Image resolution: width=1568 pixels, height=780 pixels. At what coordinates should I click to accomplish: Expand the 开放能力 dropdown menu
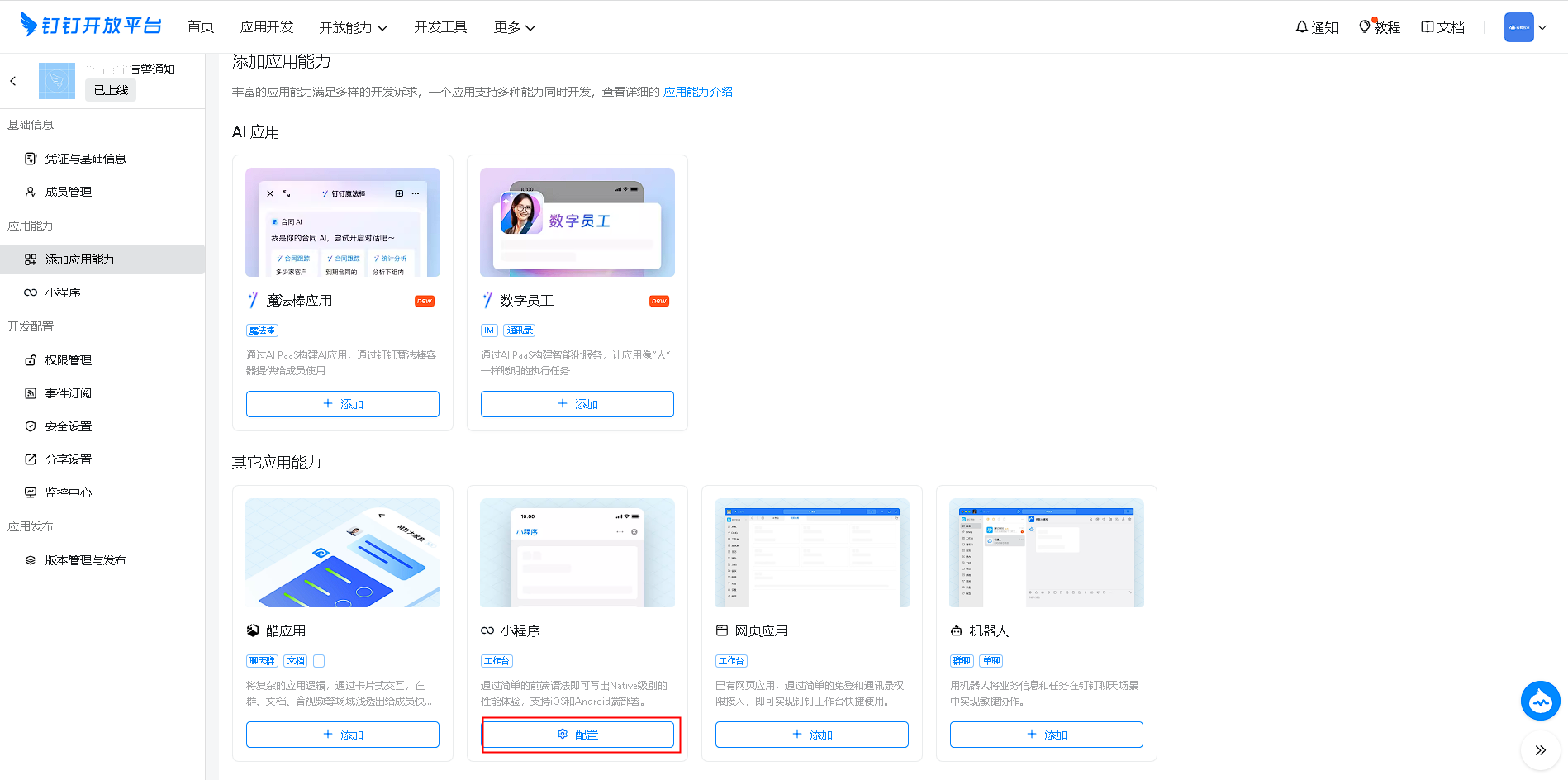click(353, 27)
